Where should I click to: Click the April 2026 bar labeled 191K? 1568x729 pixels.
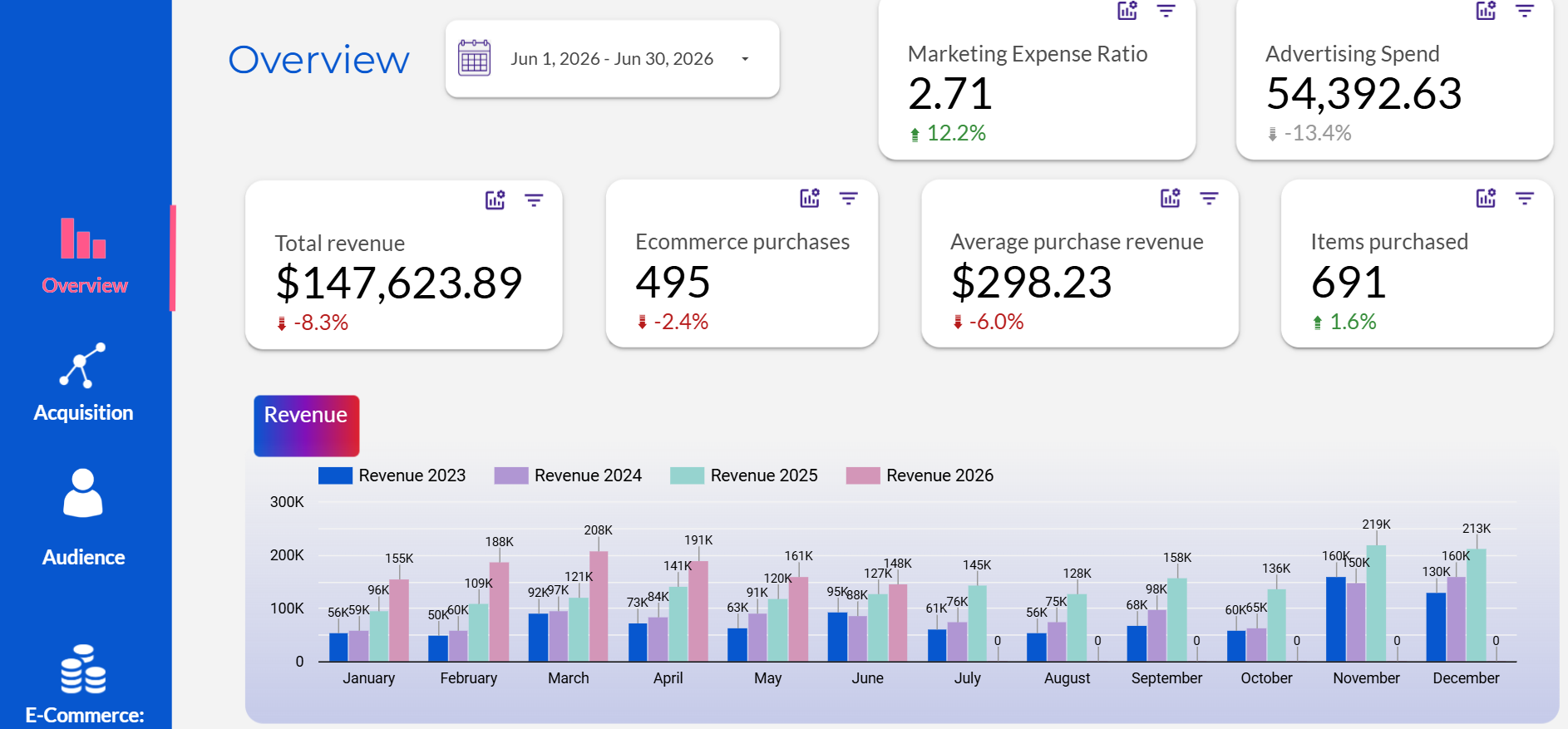click(x=698, y=611)
